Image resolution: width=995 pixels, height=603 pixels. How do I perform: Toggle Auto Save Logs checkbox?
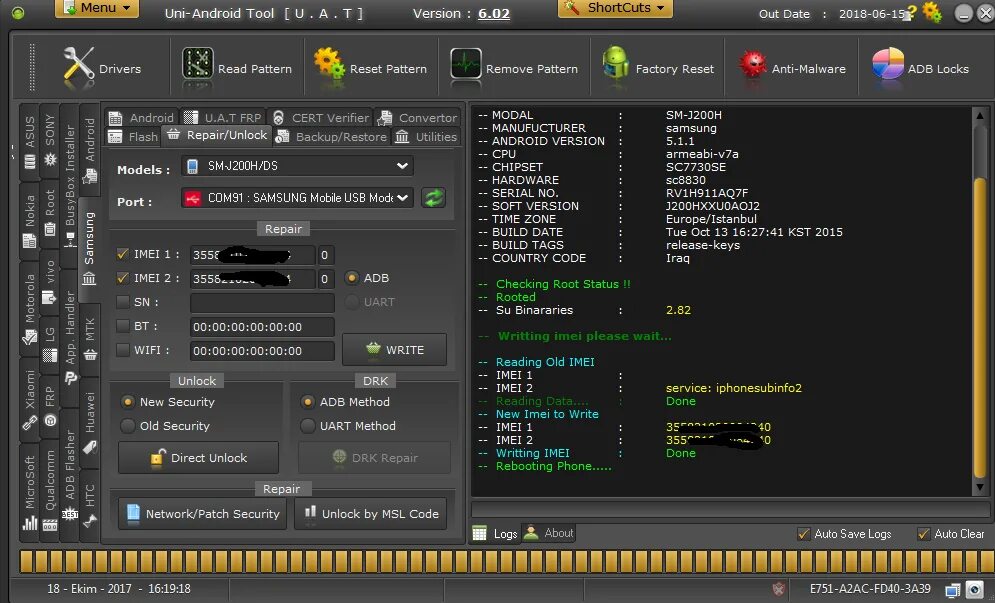point(803,534)
